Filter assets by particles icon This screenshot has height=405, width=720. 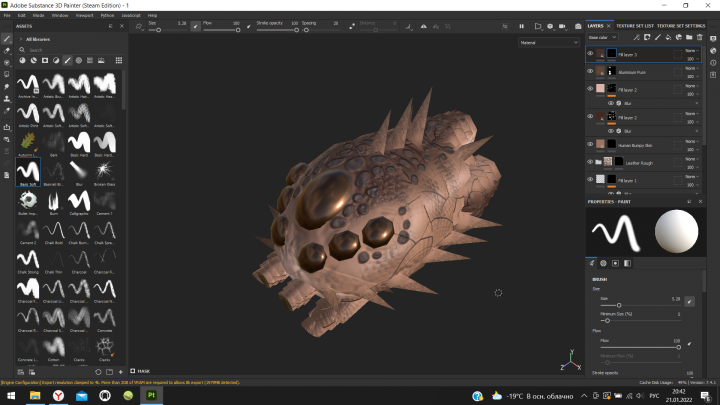[x=79, y=60]
